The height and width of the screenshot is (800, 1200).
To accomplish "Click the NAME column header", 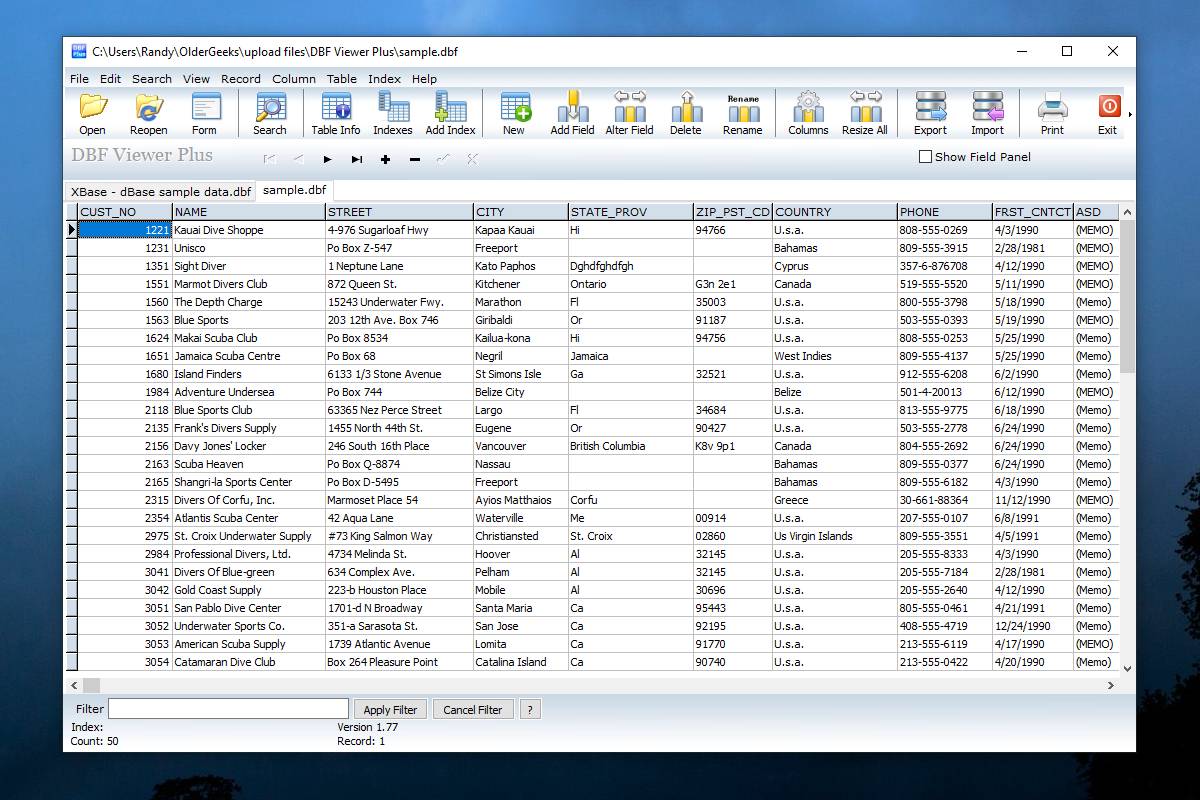I will pos(249,212).
